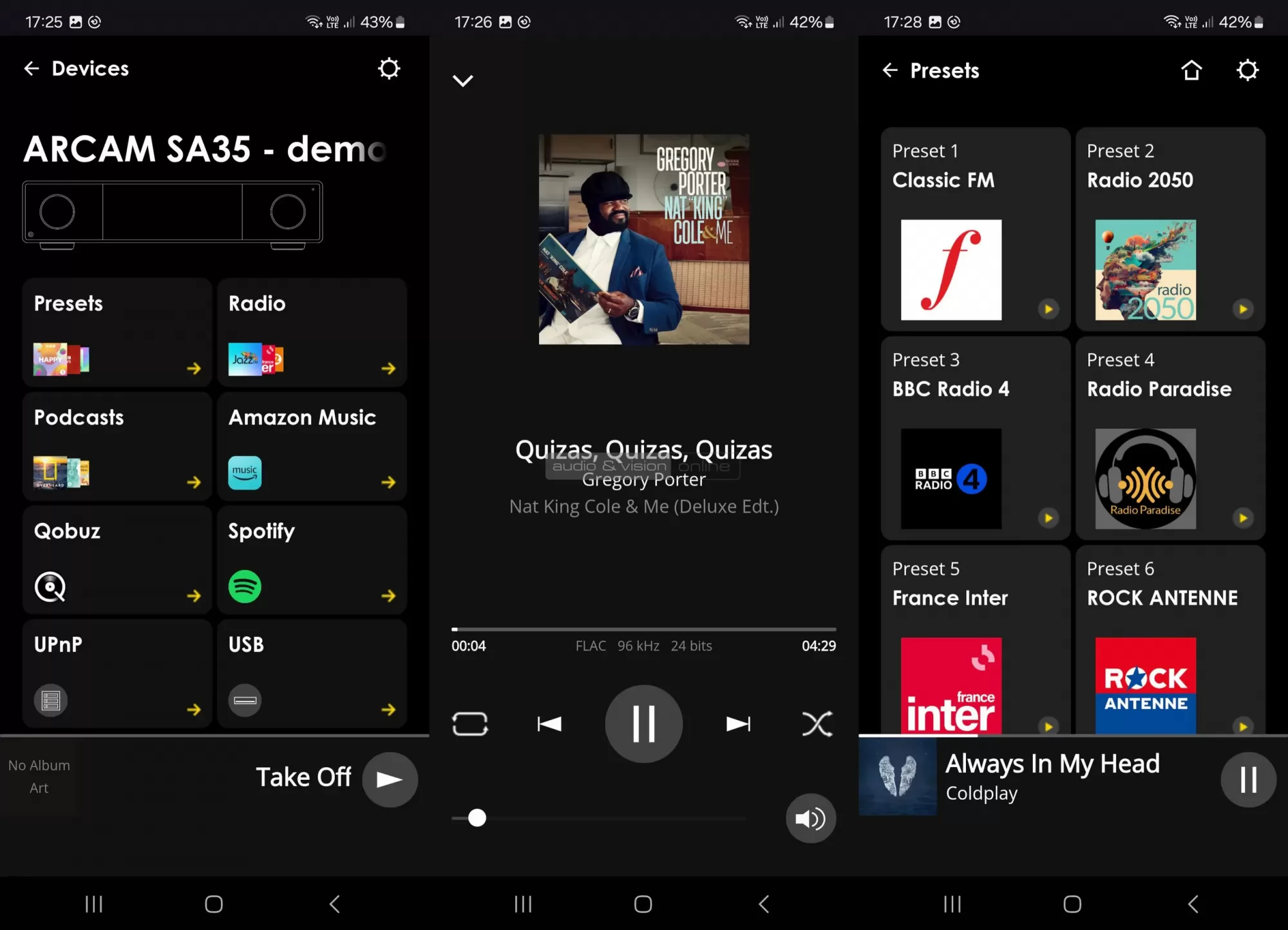1288x930 pixels.
Task: Go to home from Presets screen
Action: pos(1191,70)
